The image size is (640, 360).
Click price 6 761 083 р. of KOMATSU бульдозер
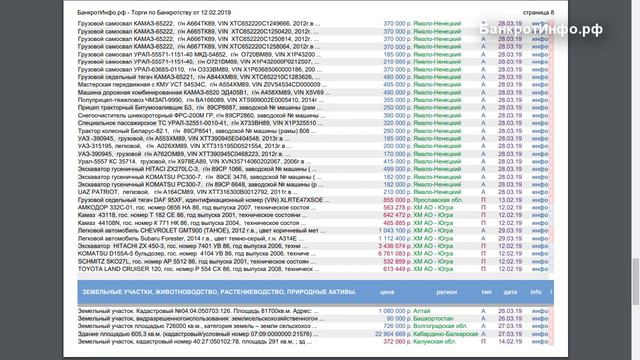pos(395,253)
